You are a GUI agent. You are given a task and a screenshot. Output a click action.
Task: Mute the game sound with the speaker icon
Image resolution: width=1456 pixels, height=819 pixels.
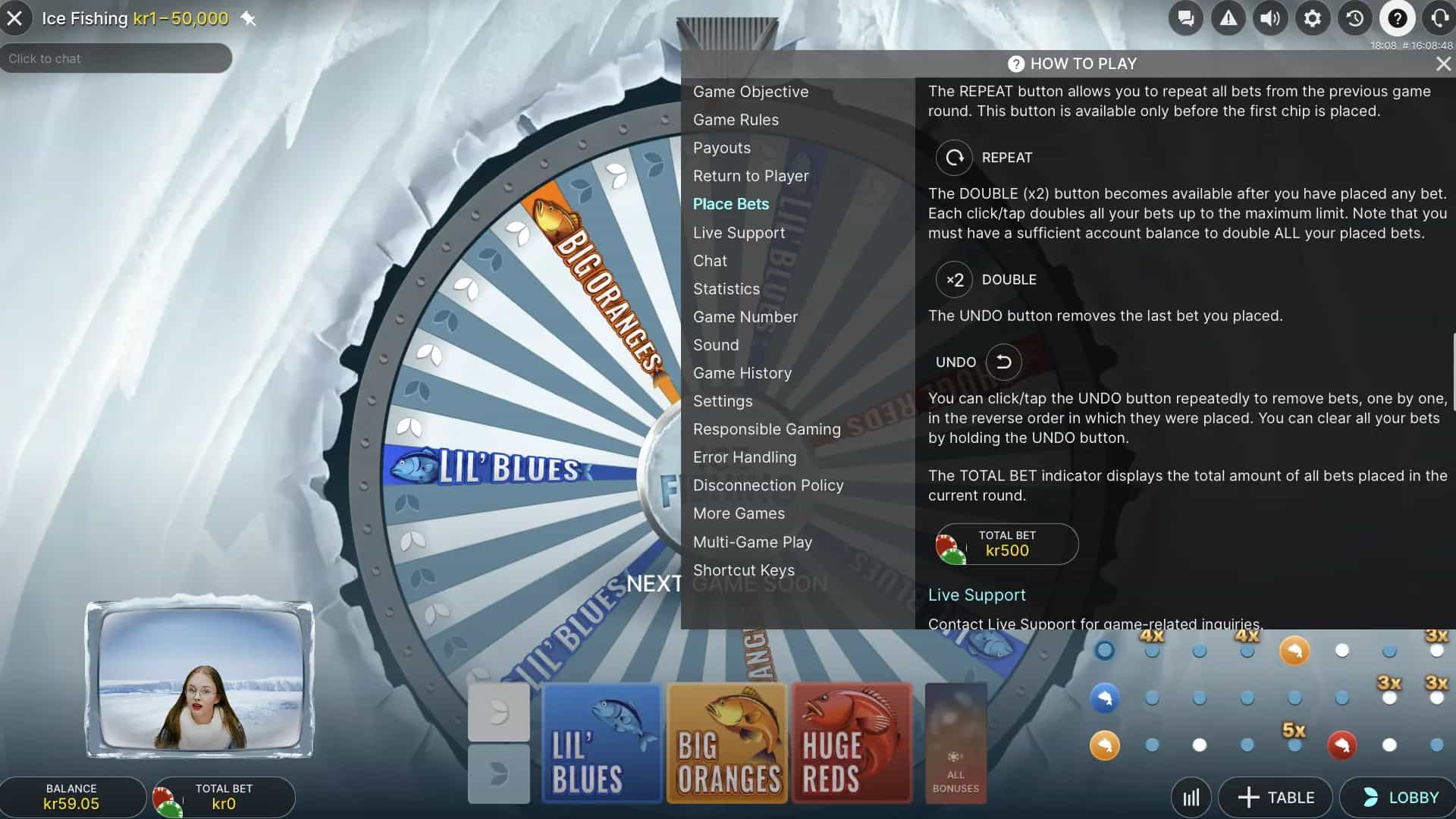(x=1270, y=18)
